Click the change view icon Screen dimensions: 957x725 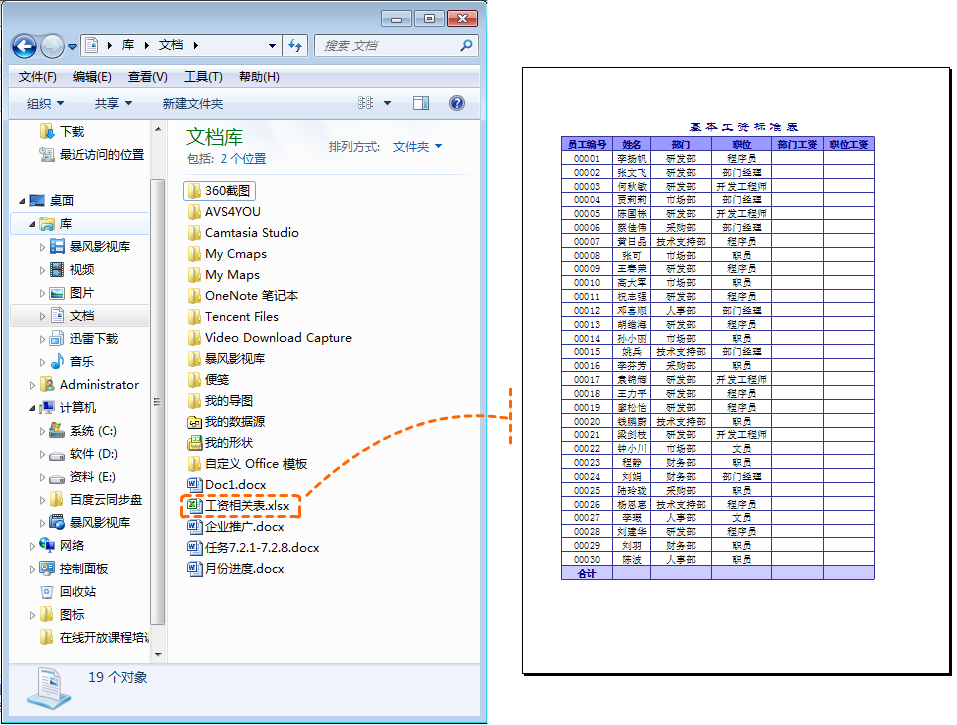366,103
